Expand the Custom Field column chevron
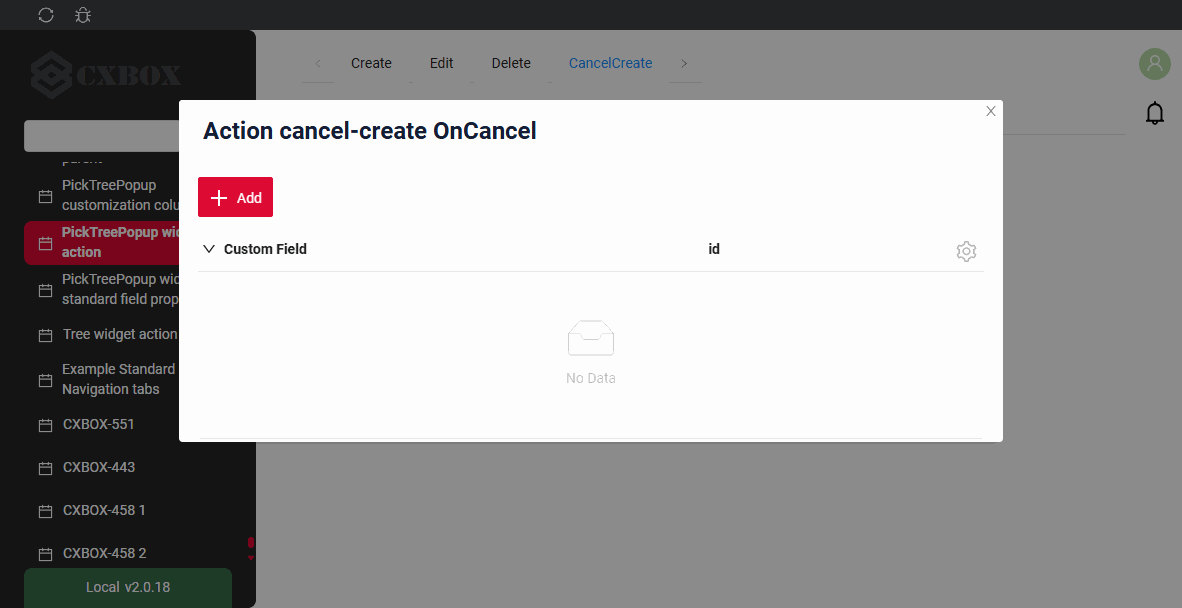This screenshot has height=608, width=1182. coord(209,249)
